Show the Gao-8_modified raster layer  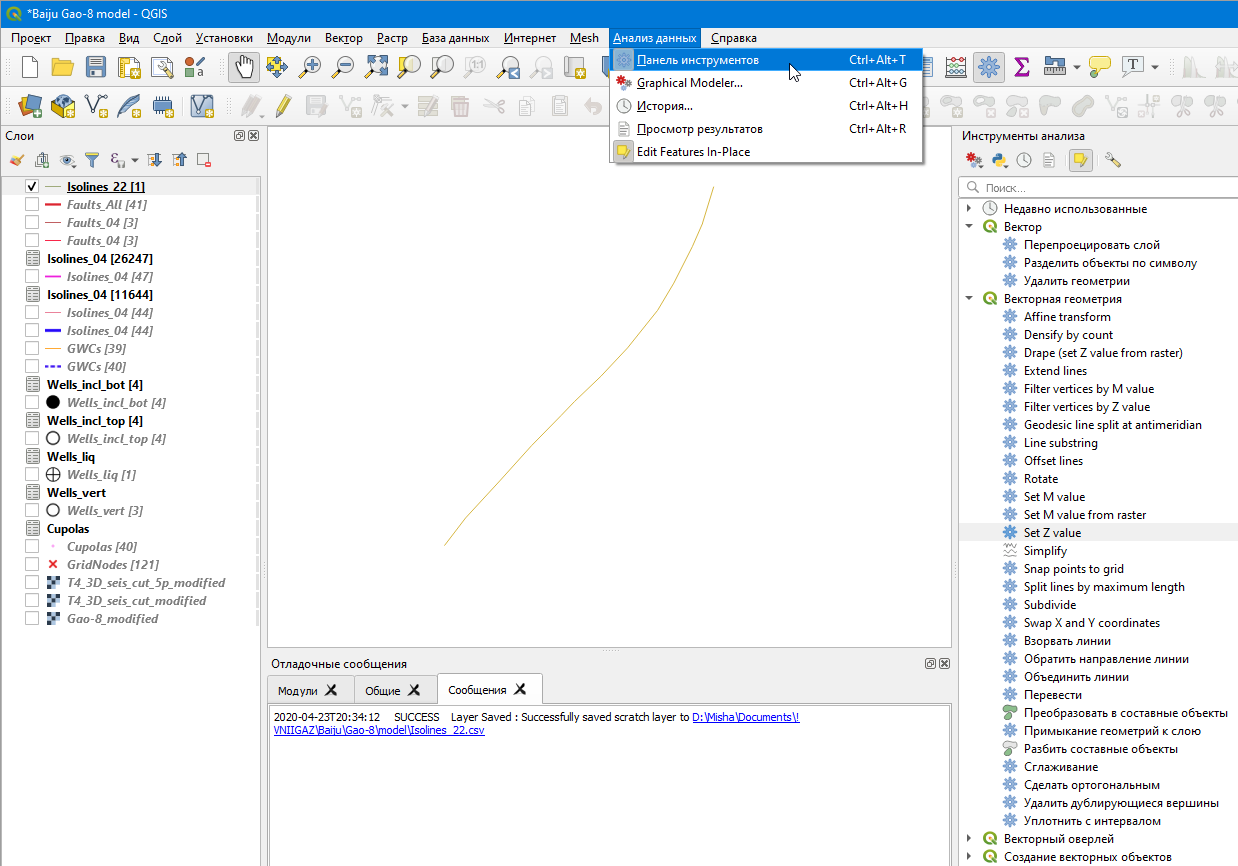[x=30, y=618]
